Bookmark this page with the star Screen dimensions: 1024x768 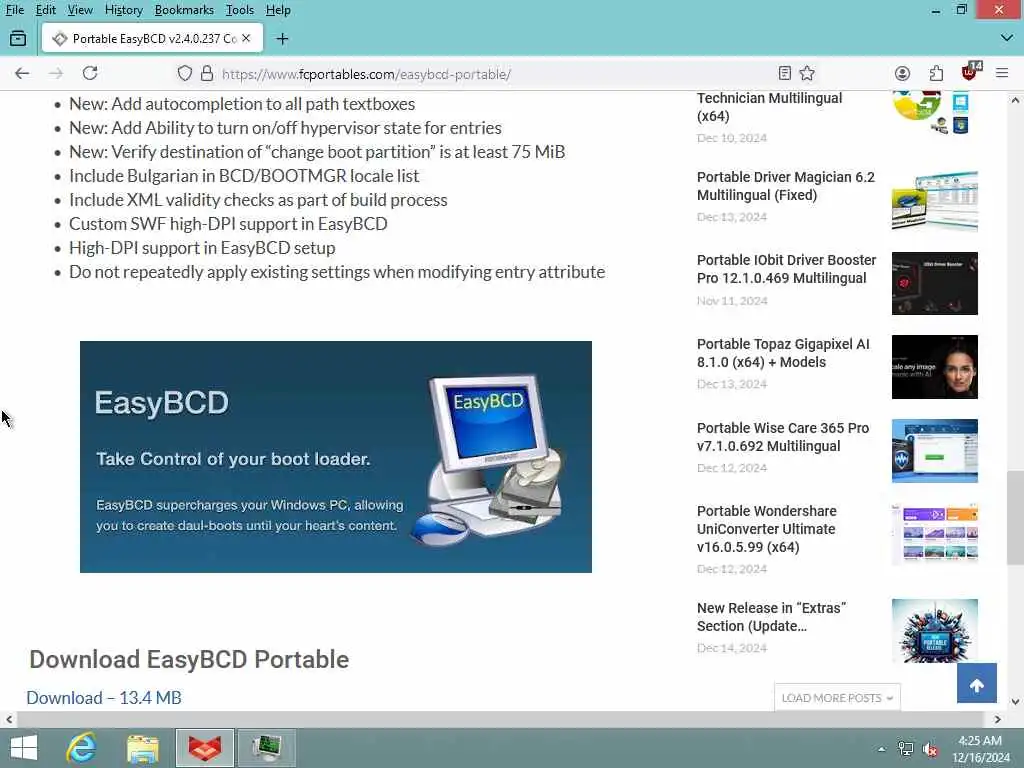point(807,73)
